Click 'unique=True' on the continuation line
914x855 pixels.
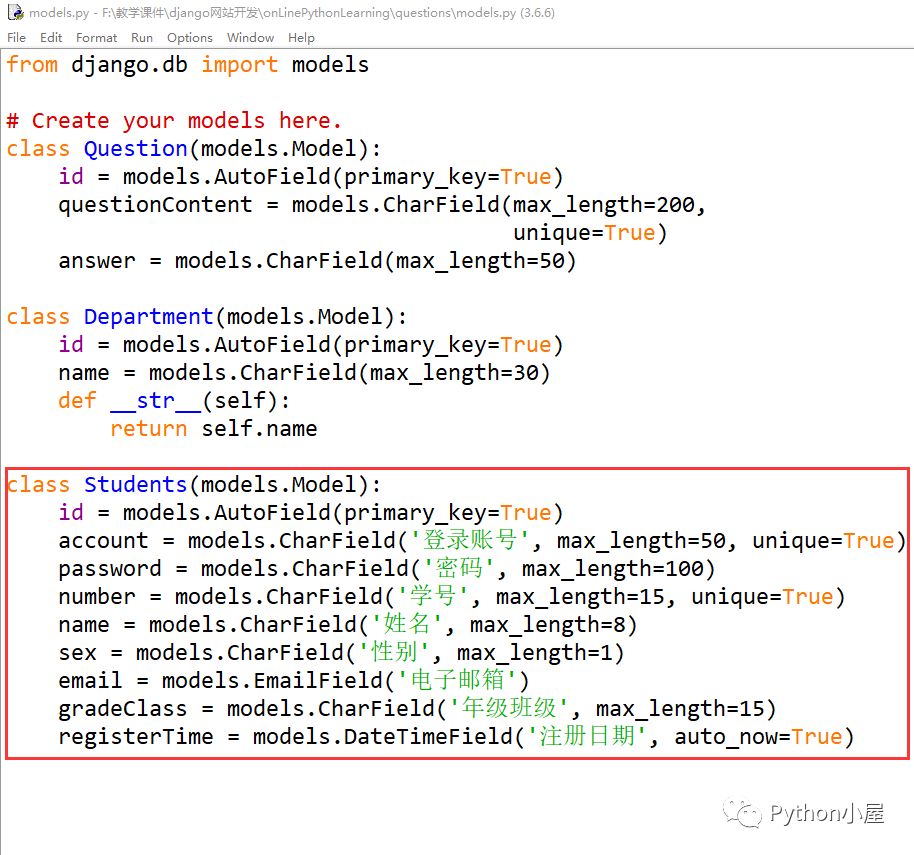pyautogui.click(x=584, y=233)
